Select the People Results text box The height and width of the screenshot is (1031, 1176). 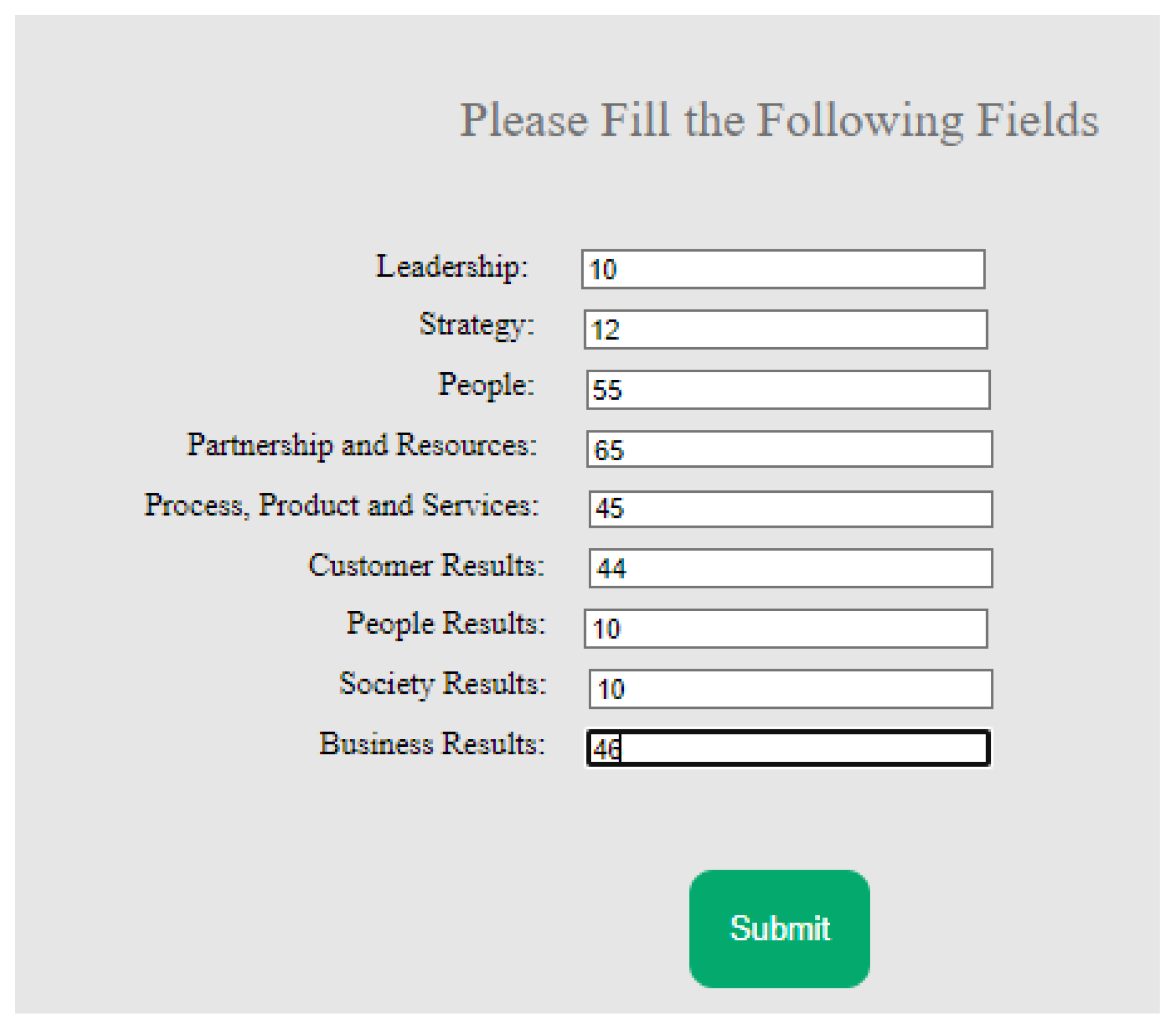pyautogui.click(x=785, y=629)
